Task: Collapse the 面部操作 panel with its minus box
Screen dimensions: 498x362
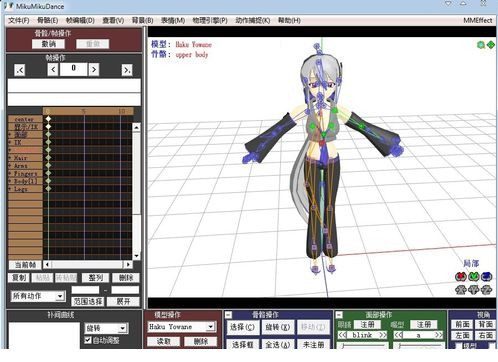Action: [339, 314]
